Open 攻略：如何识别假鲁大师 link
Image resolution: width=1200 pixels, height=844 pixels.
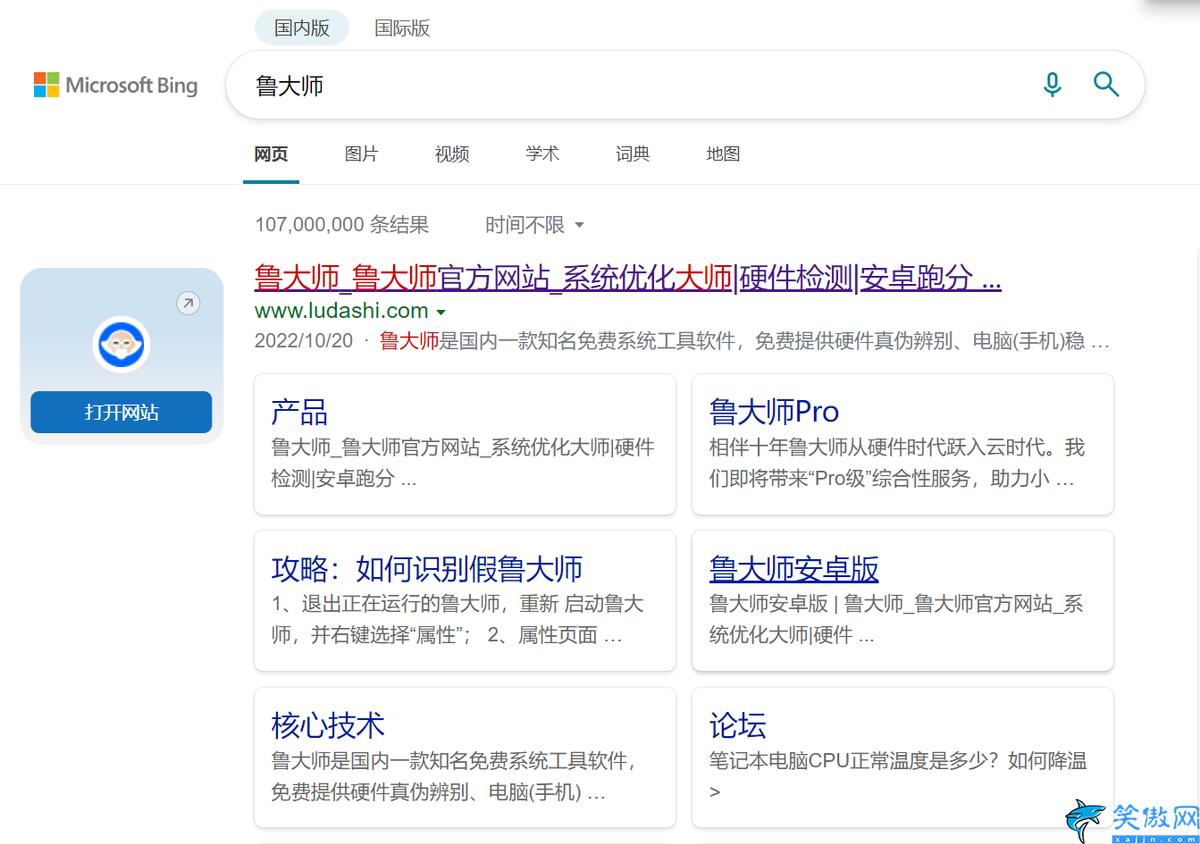(x=427, y=568)
